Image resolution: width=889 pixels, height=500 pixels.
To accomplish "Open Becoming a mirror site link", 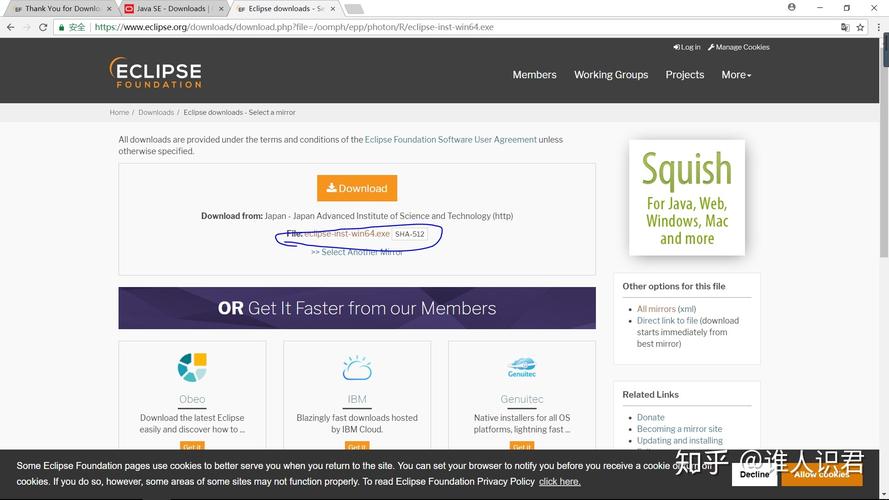I will point(679,429).
